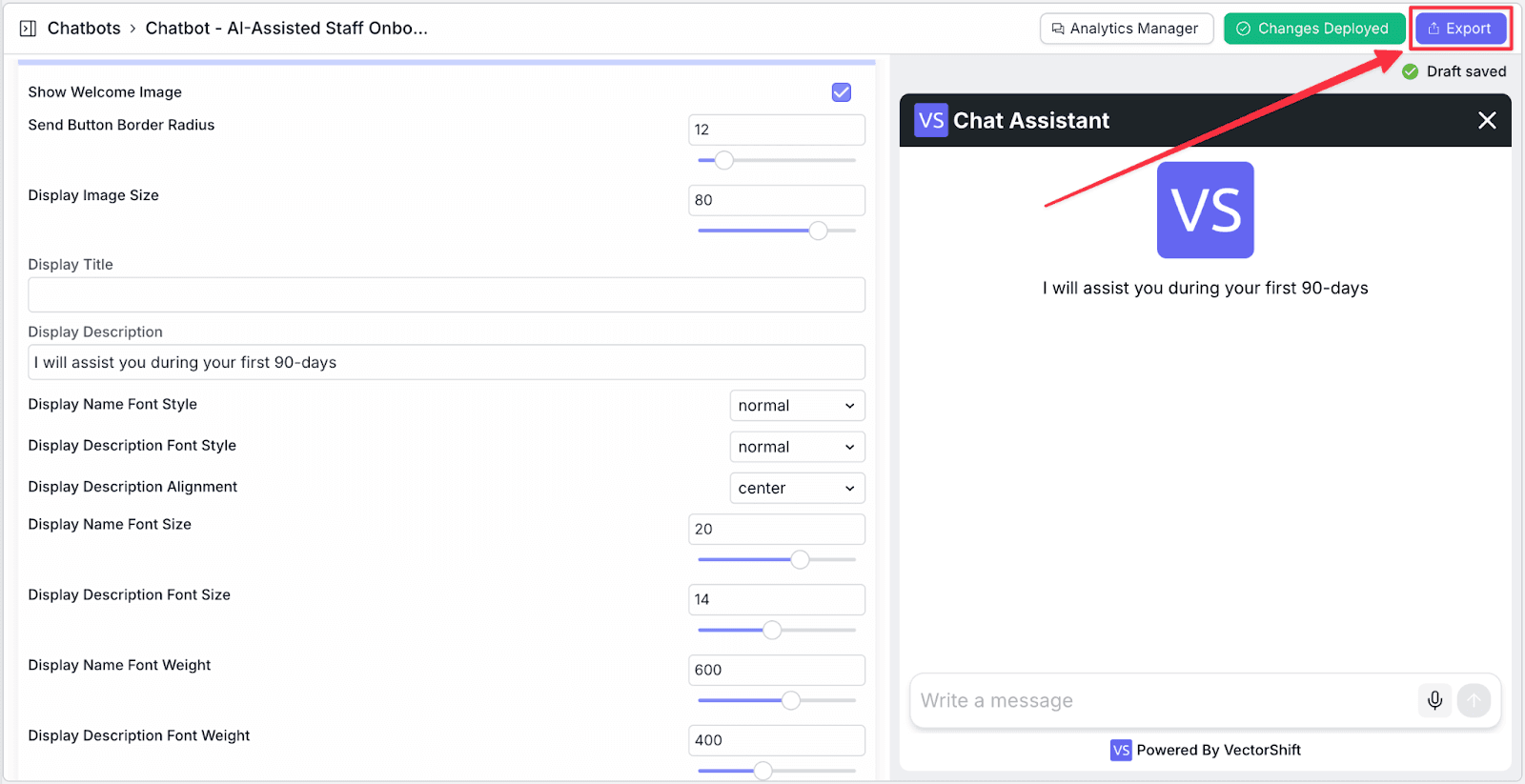Click the send message arrow button
Viewport: 1525px width, 784px height.
pyautogui.click(x=1474, y=701)
